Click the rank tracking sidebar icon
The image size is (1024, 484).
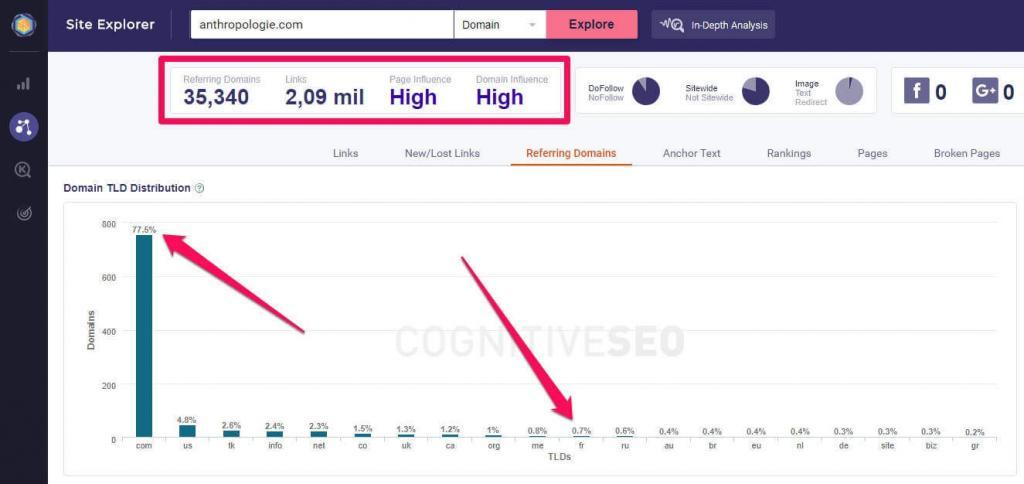click(23, 213)
